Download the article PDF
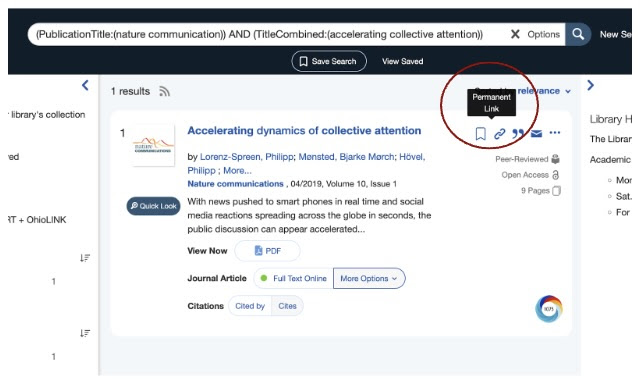Screen dimensions: 642x385 tap(267, 251)
